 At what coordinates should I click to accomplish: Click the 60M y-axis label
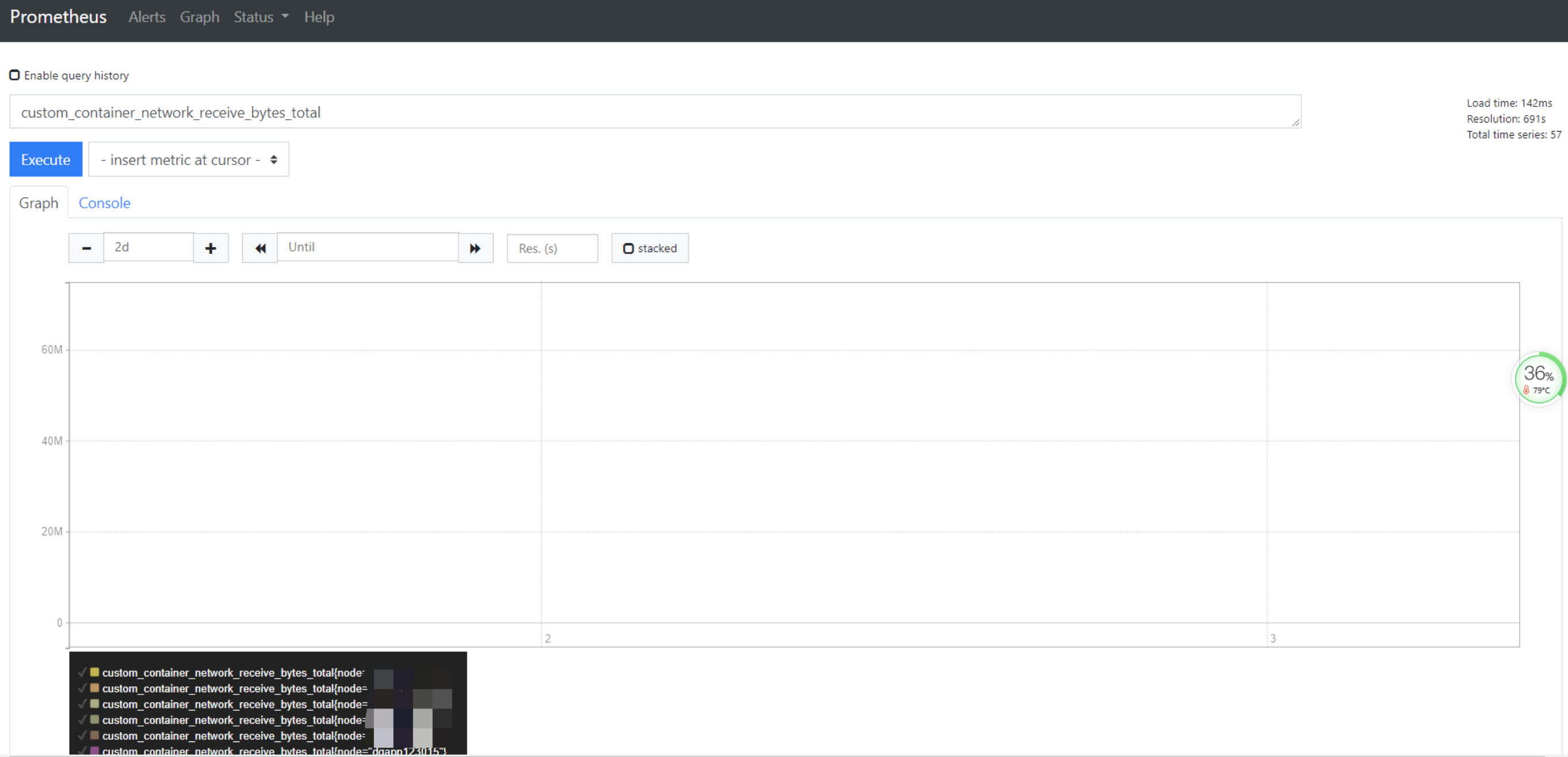point(52,350)
